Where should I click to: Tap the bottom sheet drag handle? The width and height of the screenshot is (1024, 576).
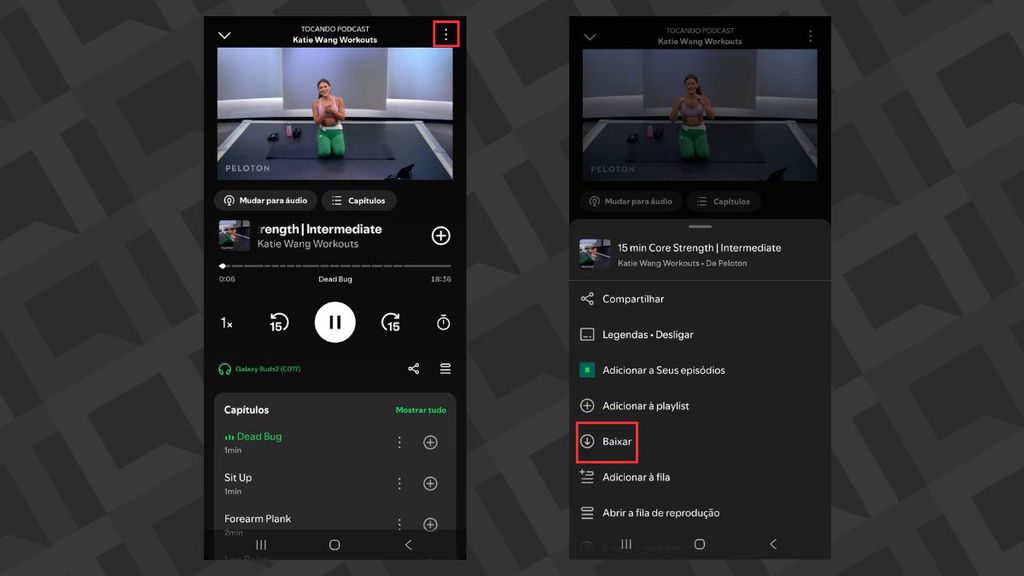700,227
